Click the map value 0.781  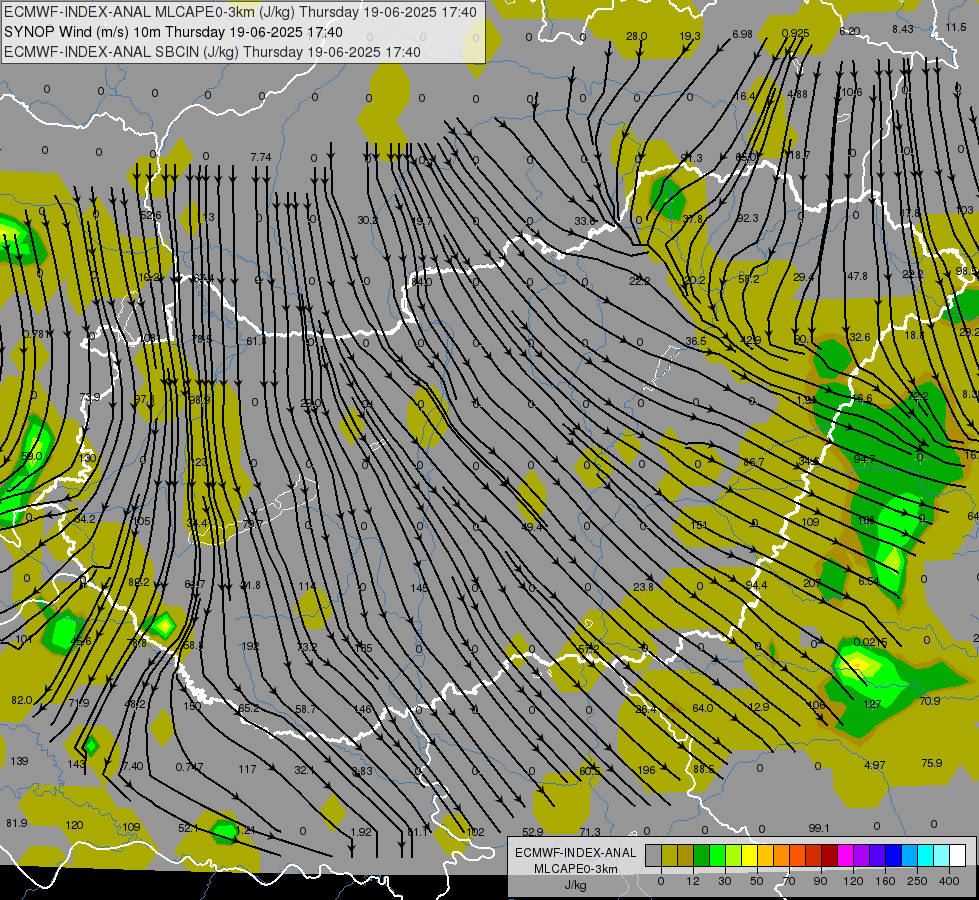coord(36,334)
